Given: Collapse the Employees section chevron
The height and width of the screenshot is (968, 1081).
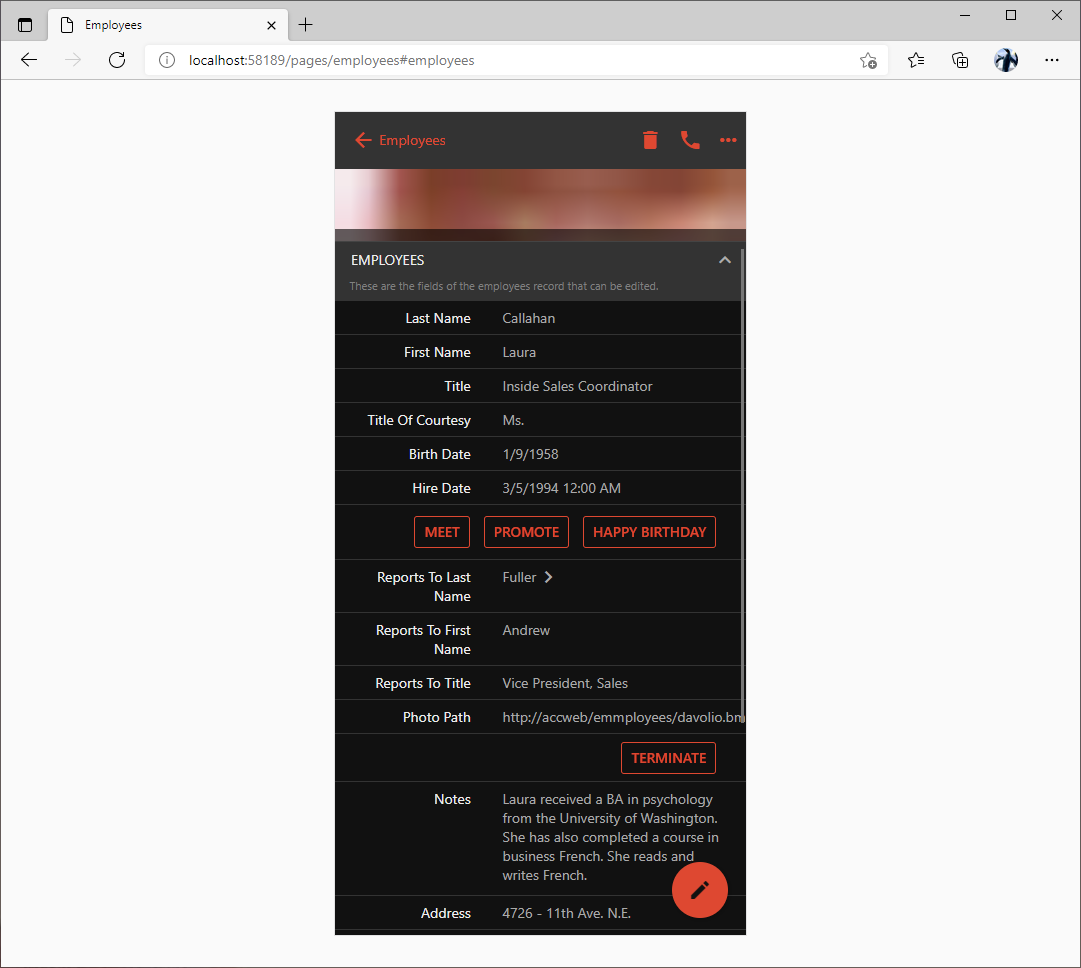Looking at the screenshot, I should tap(725, 260).
